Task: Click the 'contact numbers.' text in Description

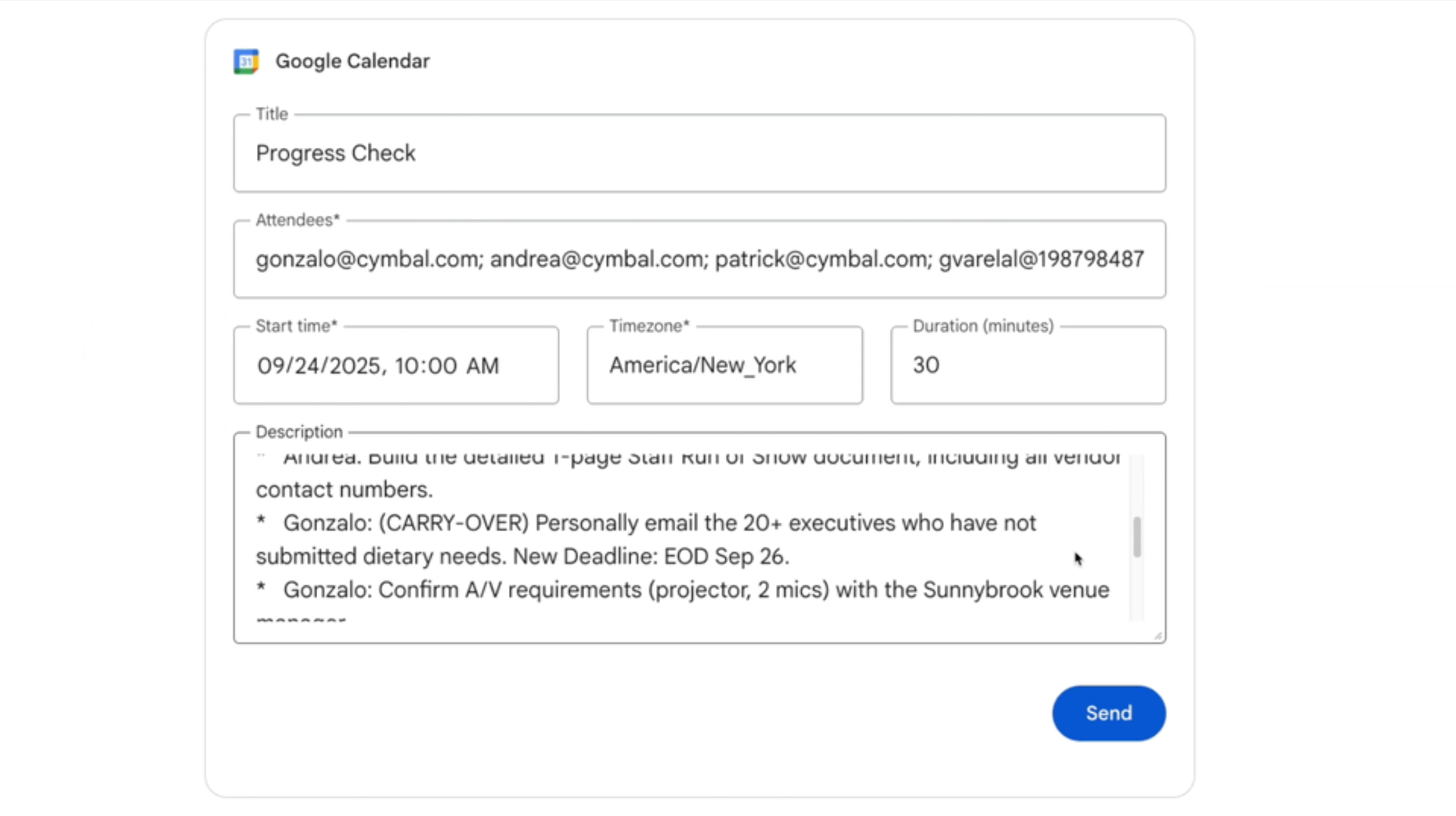Action: (344, 489)
